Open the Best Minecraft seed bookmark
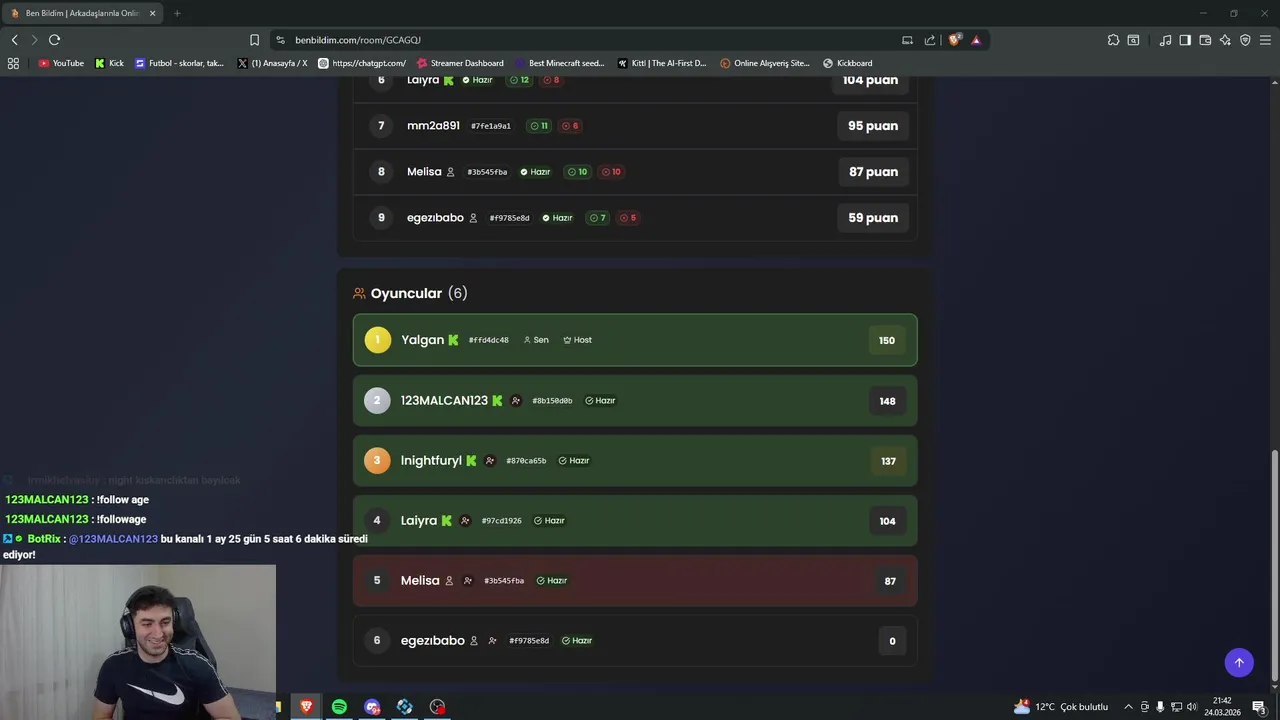This screenshot has width=1280, height=720. click(x=559, y=63)
